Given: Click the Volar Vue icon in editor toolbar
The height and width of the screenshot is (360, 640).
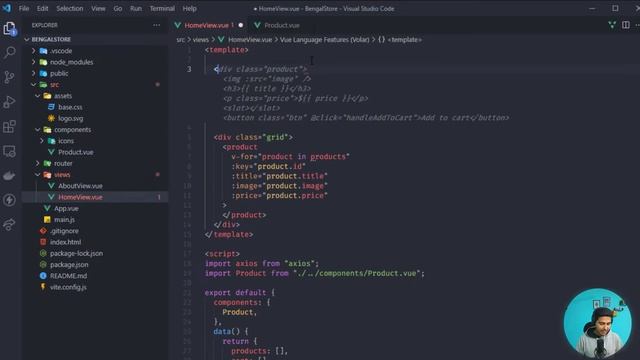Looking at the screenshot, I should tap(611, 25).
